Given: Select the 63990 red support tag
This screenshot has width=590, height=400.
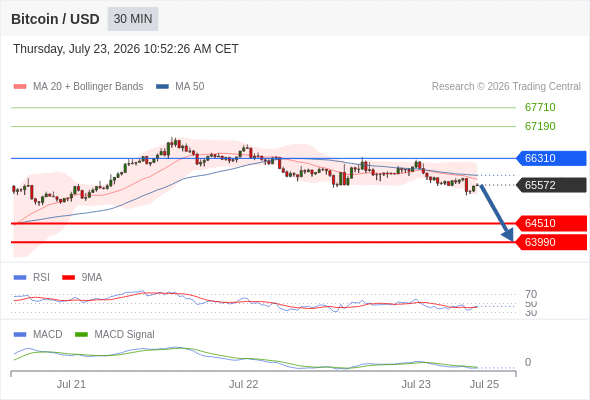Looking at the screenshot, I should [x=551, y=242].
